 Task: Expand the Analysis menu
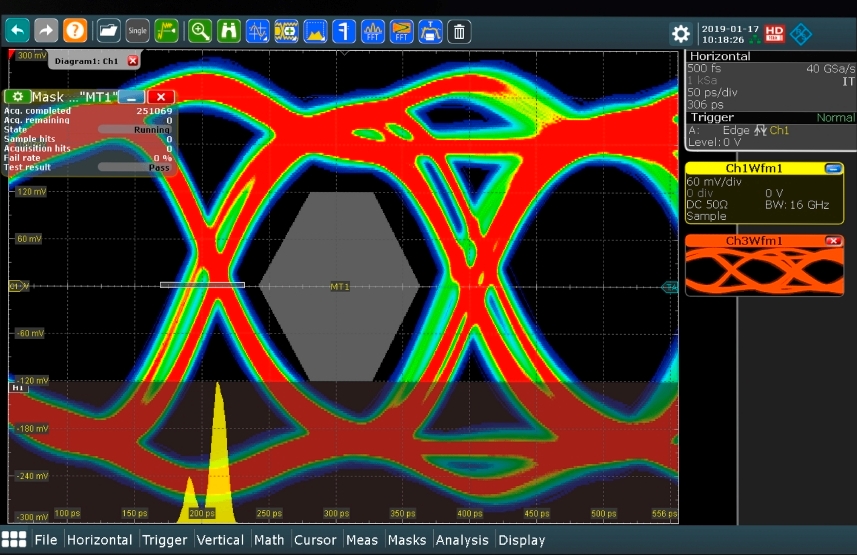[x=462, y=540]
